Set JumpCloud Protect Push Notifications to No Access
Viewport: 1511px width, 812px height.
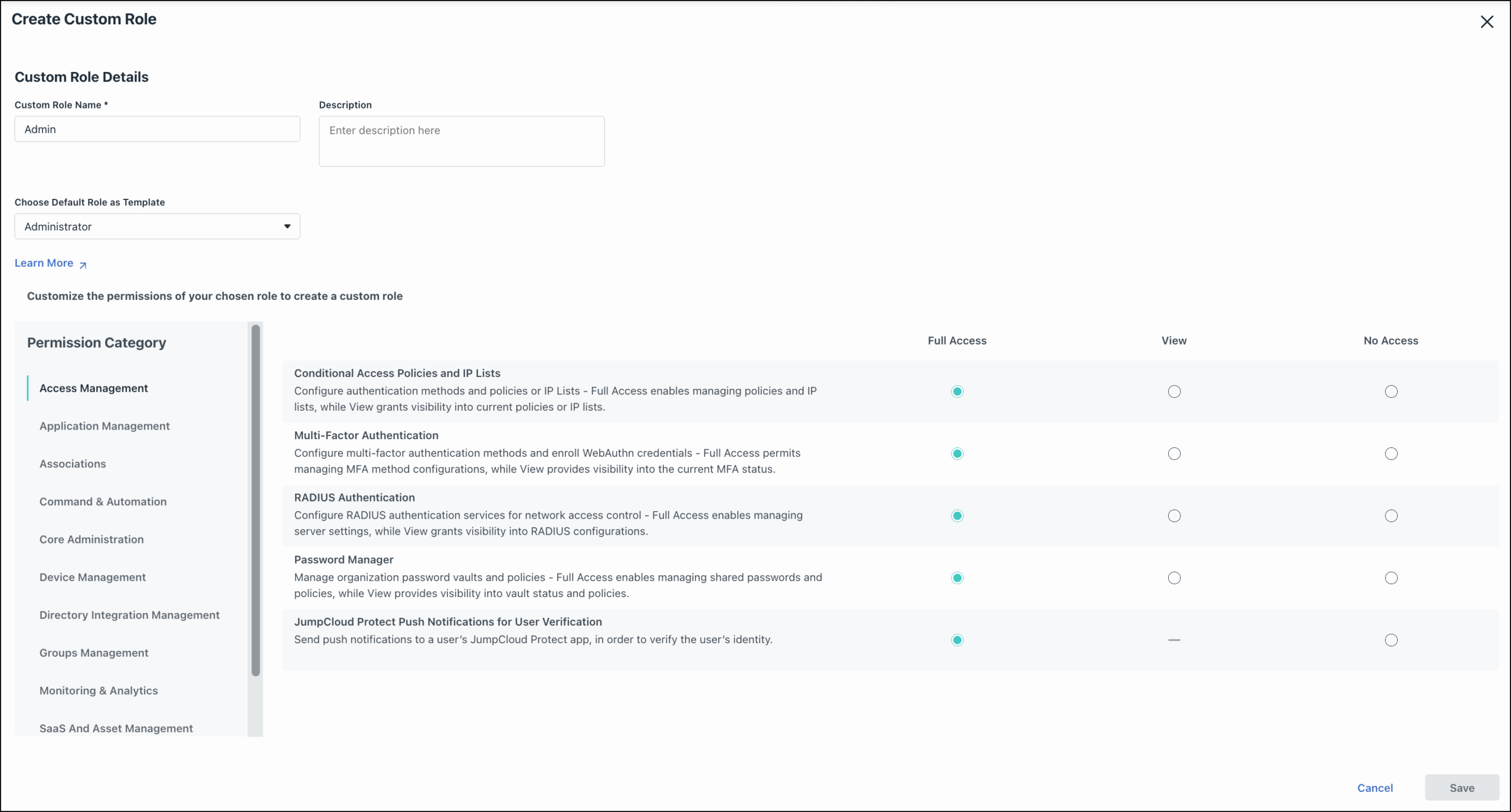pyautogui.click(x=1391, y=640)
